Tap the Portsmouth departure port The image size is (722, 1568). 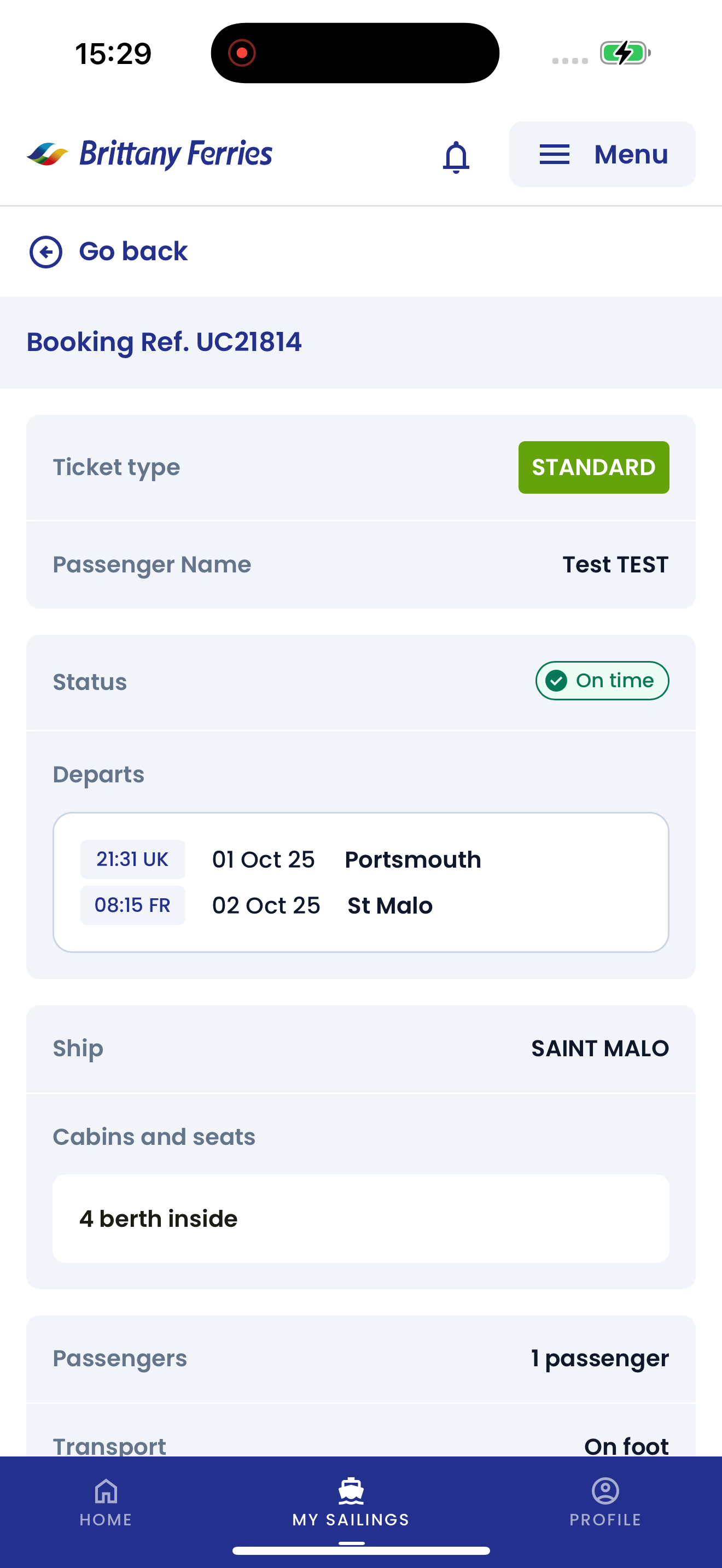413,859
